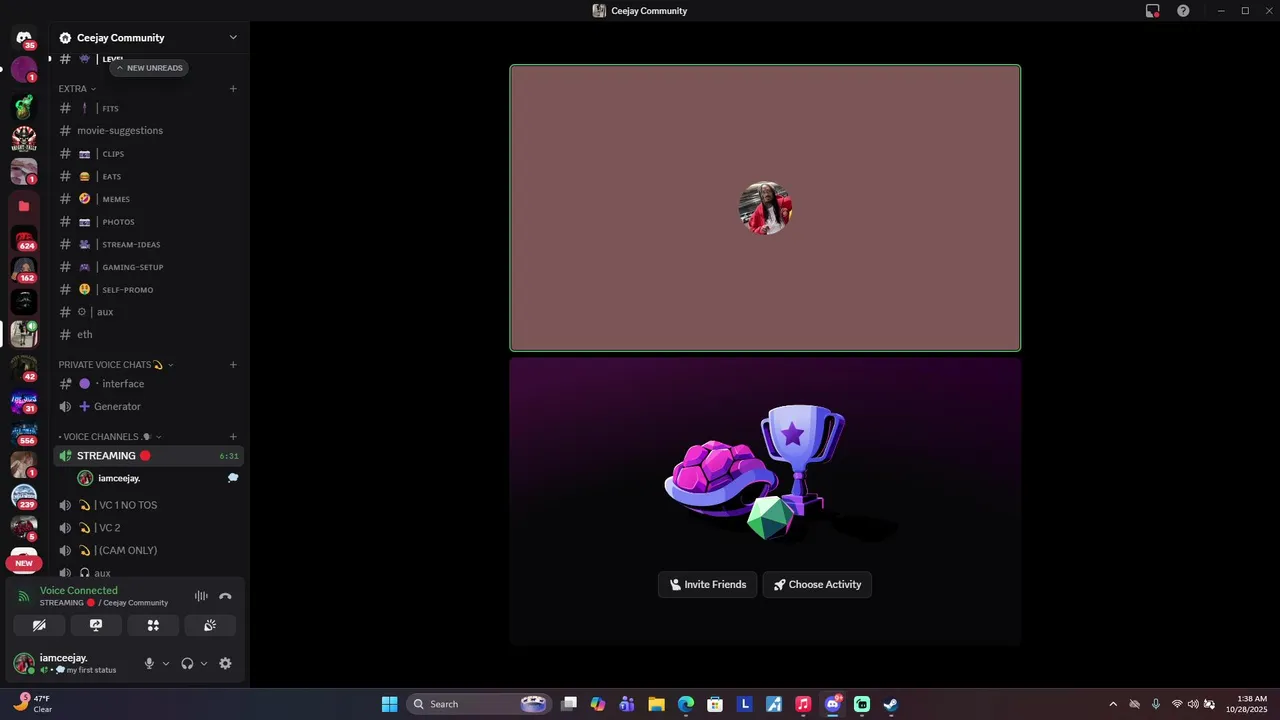Viewport: 1280px width, 720px height.
Task: Open the STREAM-IDEAS channel
Action: pyautogui.click(x=148, y=244)
